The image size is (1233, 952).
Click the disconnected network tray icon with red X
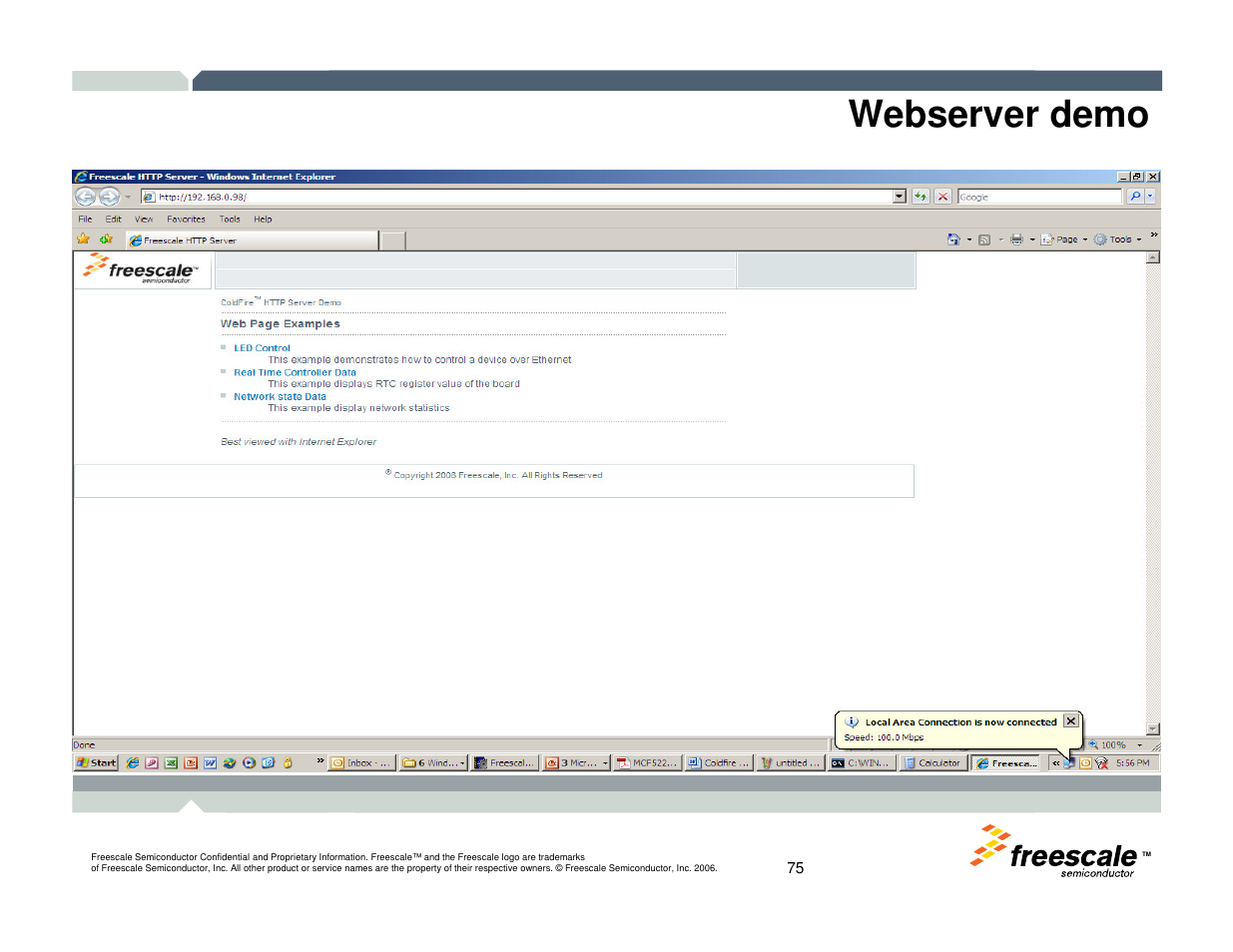[1101, 762]
